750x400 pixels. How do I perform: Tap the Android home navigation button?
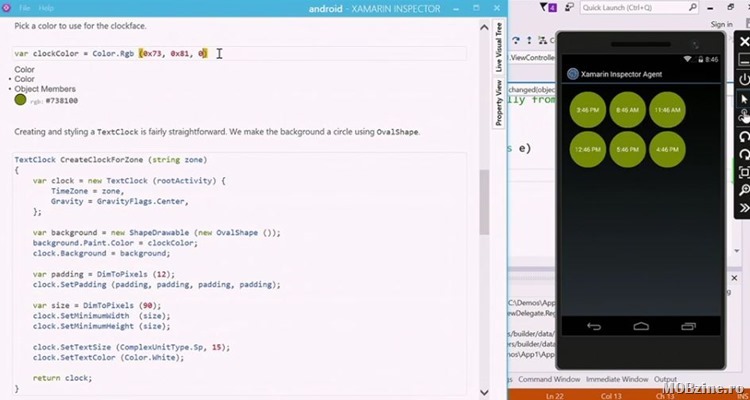point(641,326)
